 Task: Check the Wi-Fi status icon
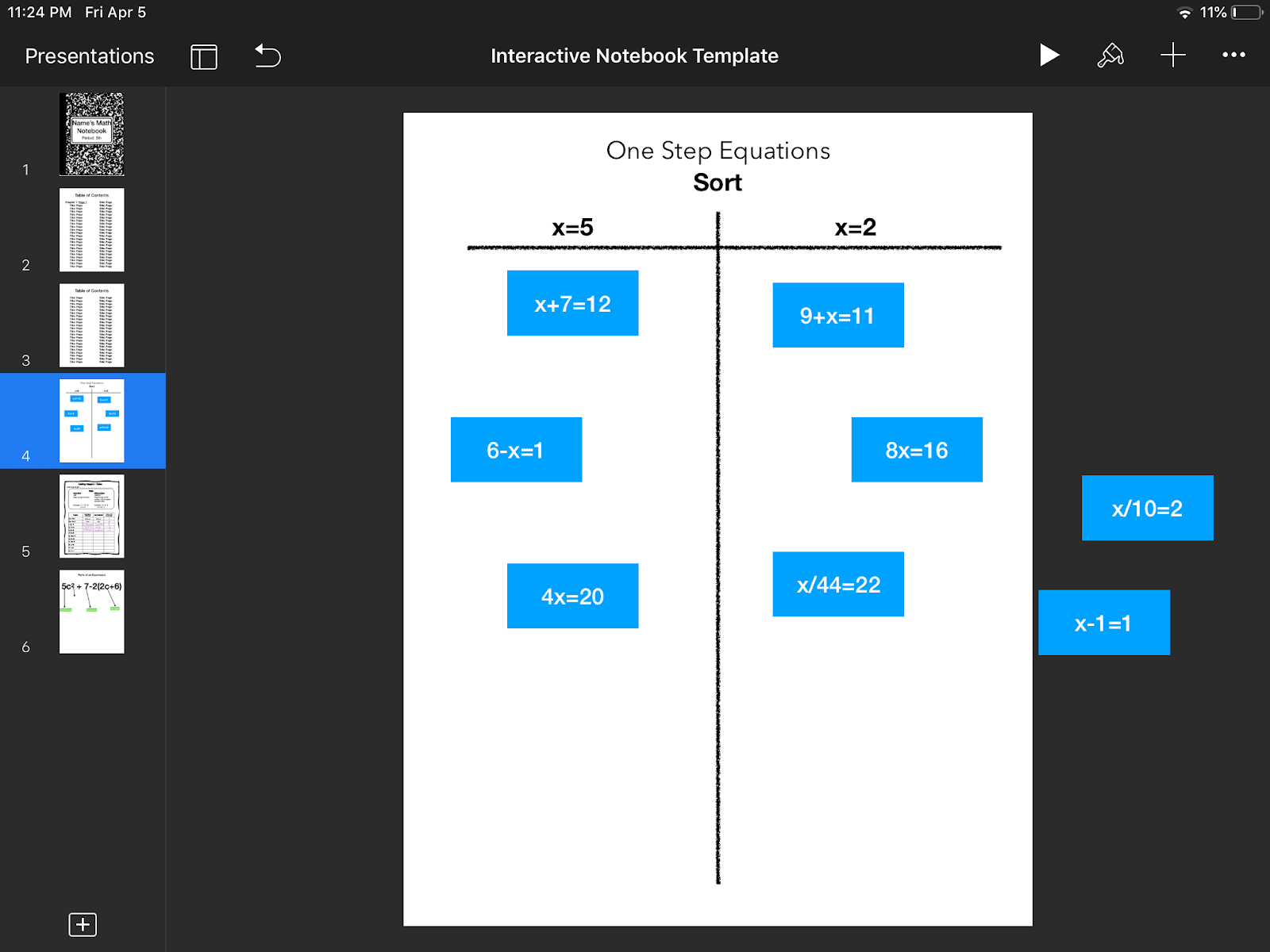pos(1184,12)
